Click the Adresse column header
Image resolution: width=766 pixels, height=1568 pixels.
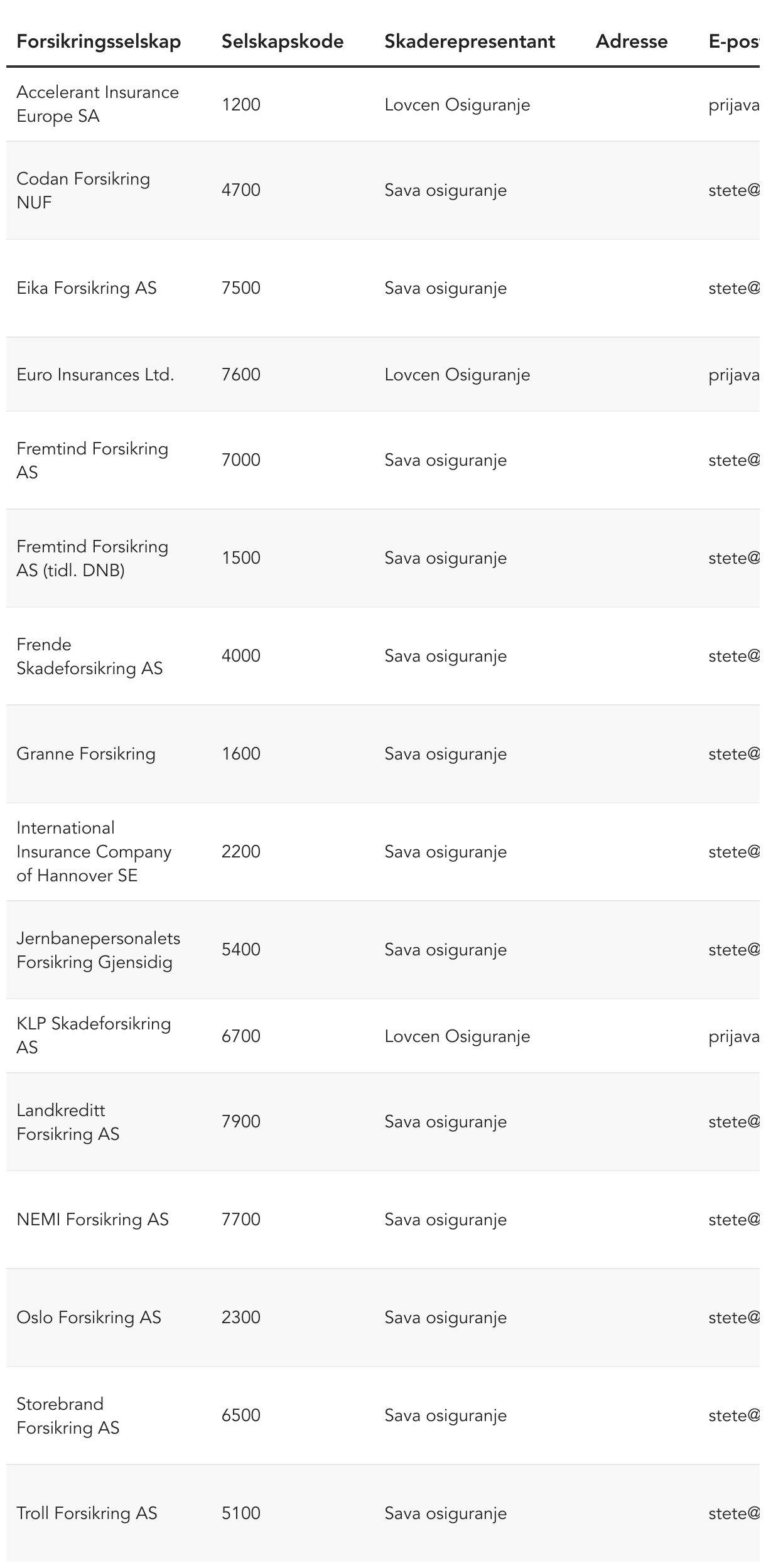coord(632,41)
